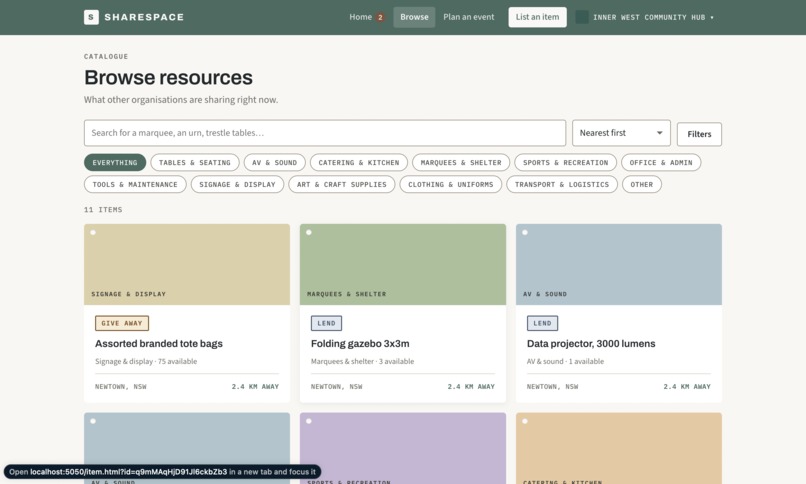Filter by Marquees & Shelter chip

(461, 162)
